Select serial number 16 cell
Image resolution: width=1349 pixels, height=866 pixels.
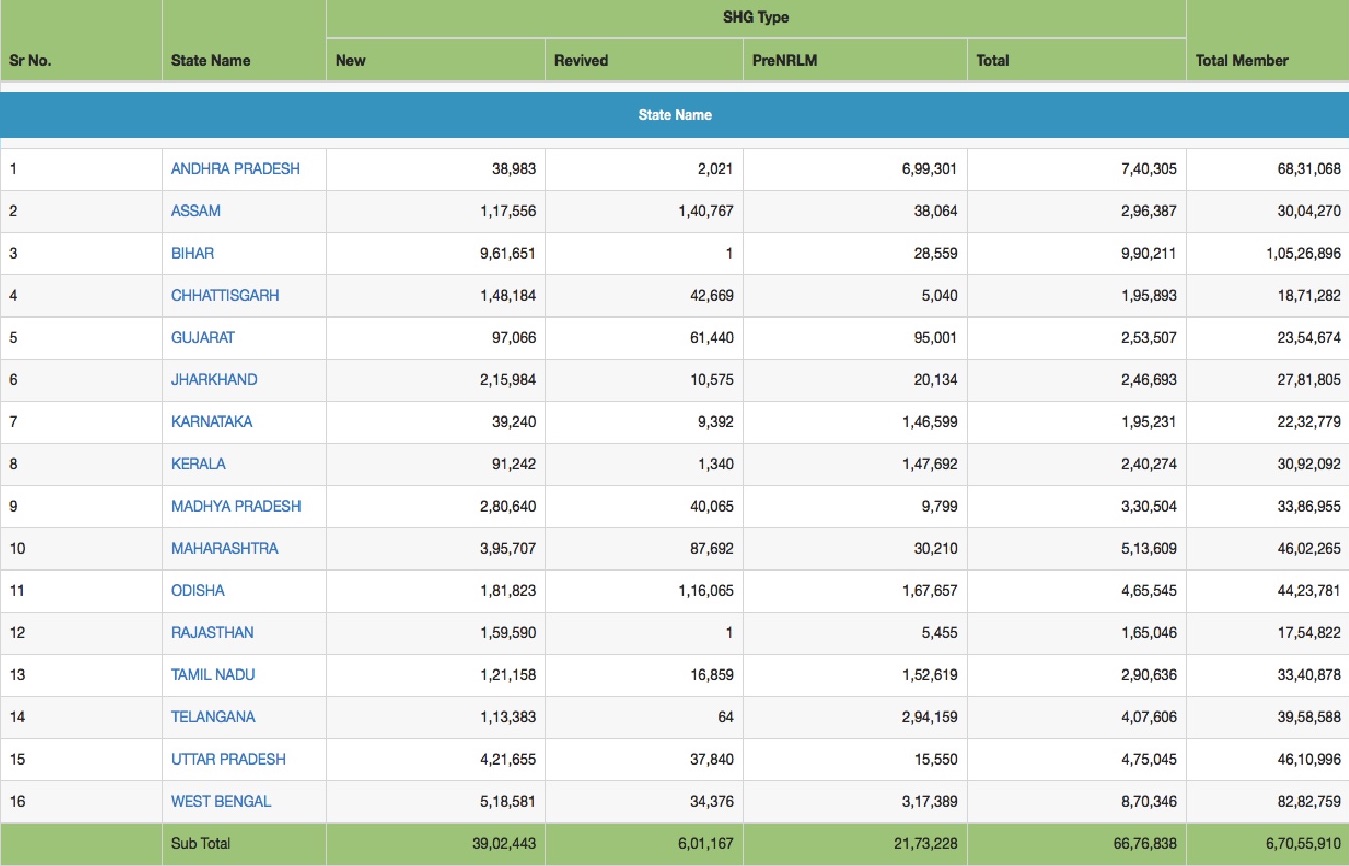[x=80, y=802]
